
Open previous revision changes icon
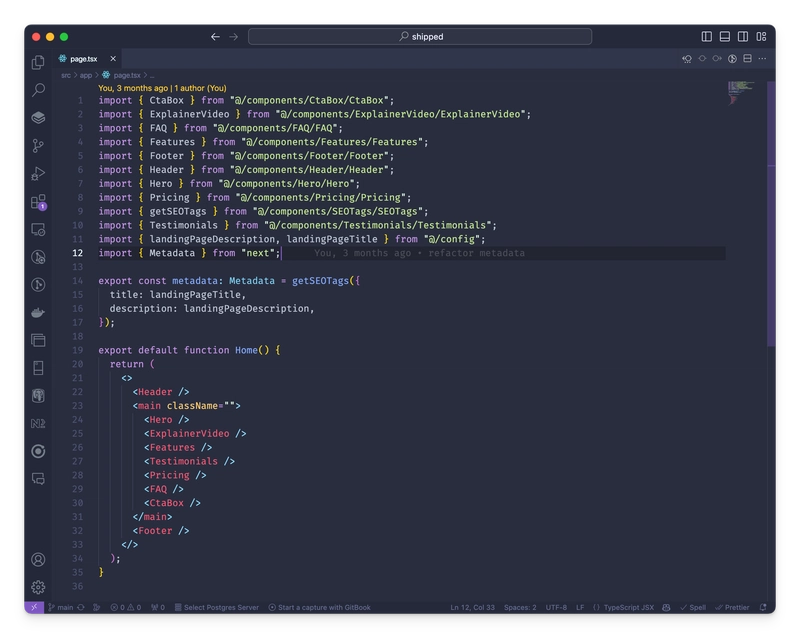[x=687, y=59]
